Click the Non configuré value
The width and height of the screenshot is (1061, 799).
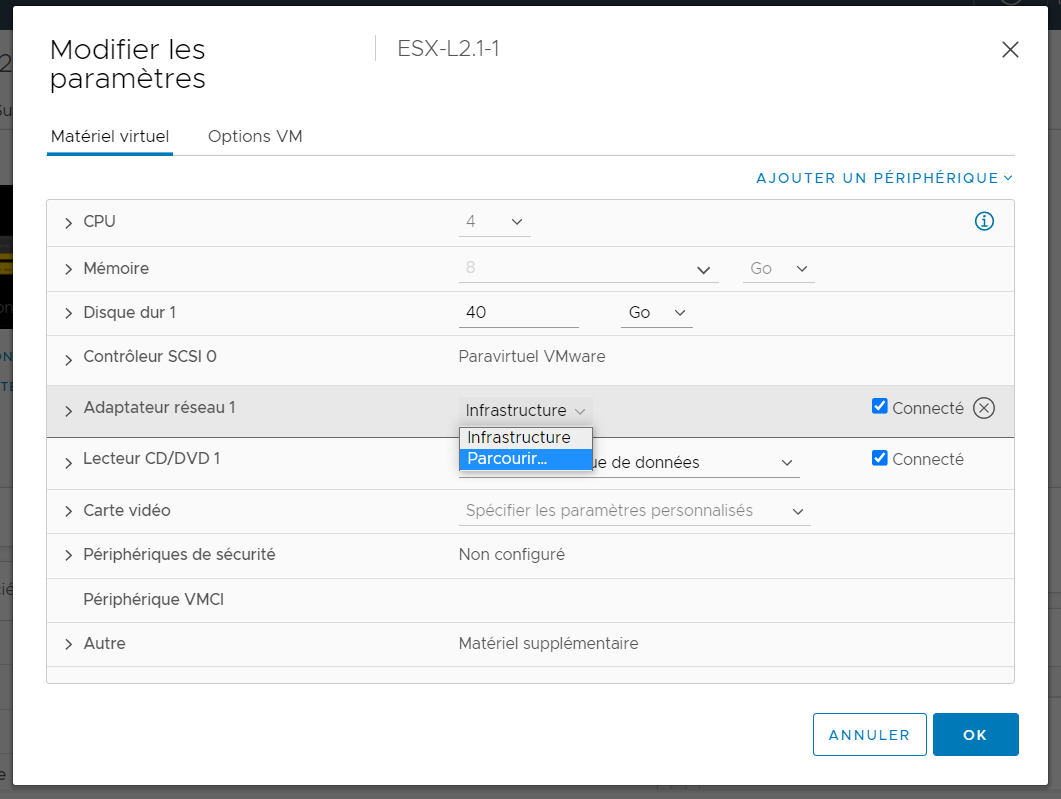512,555
